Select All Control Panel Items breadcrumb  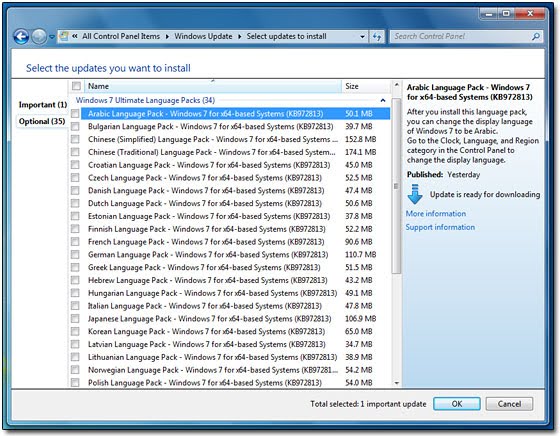click(121, 36)
